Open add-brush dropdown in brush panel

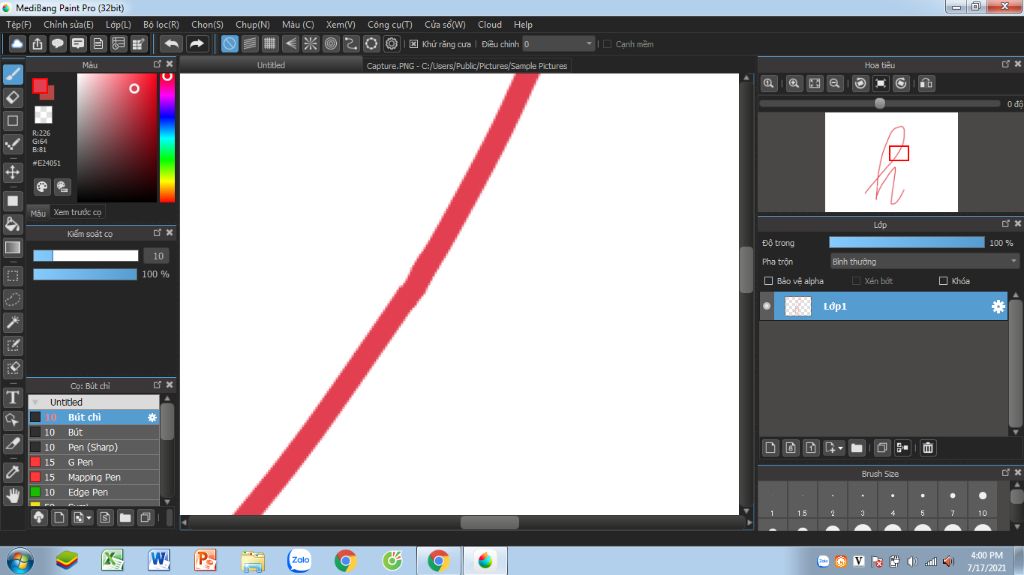[x=89, y=518]
